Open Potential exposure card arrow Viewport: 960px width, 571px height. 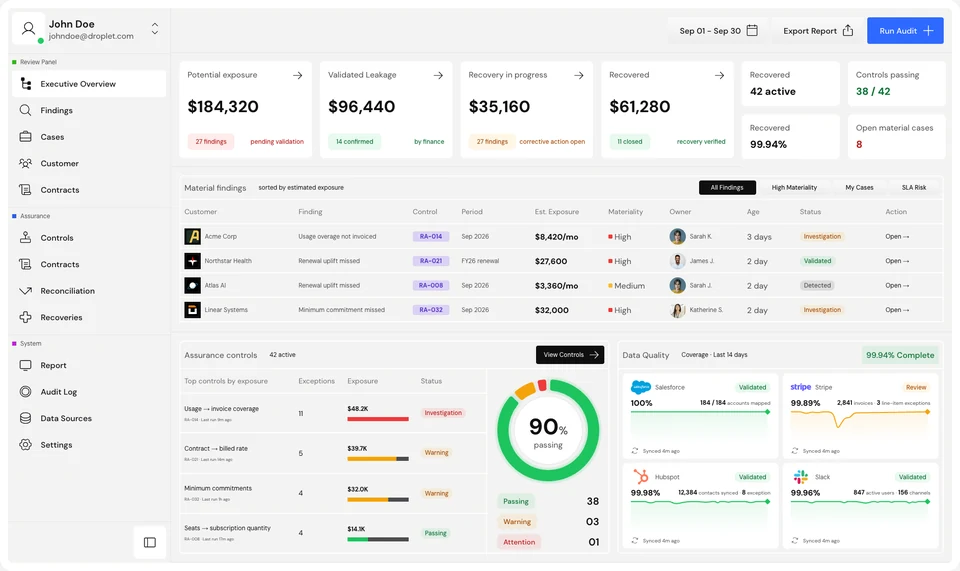click(298, 75)
